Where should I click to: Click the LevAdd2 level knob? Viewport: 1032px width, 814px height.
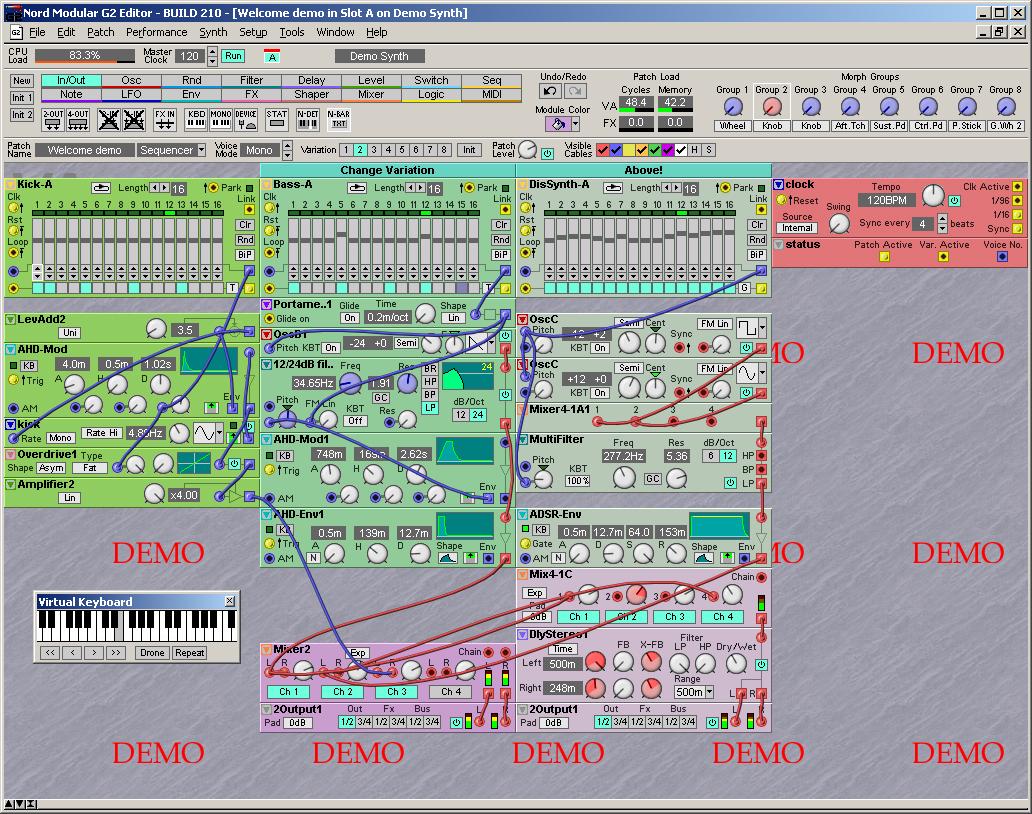[156, 328]
